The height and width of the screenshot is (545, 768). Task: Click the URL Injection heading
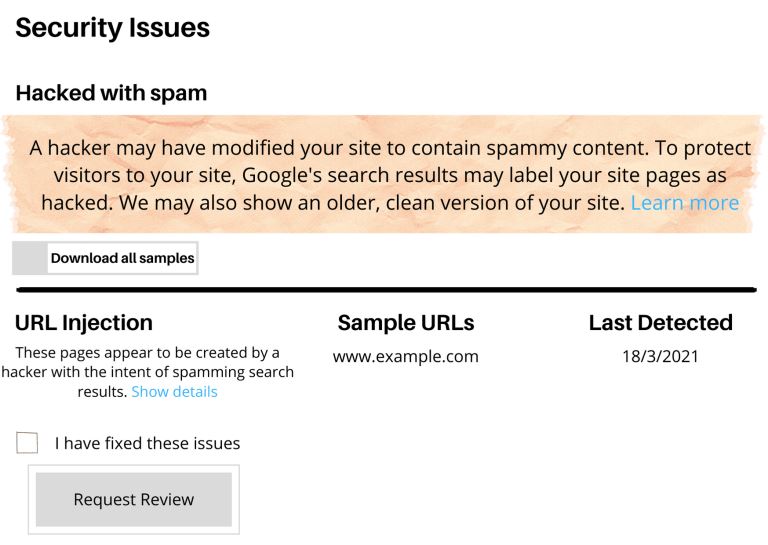tap(84, 323)
